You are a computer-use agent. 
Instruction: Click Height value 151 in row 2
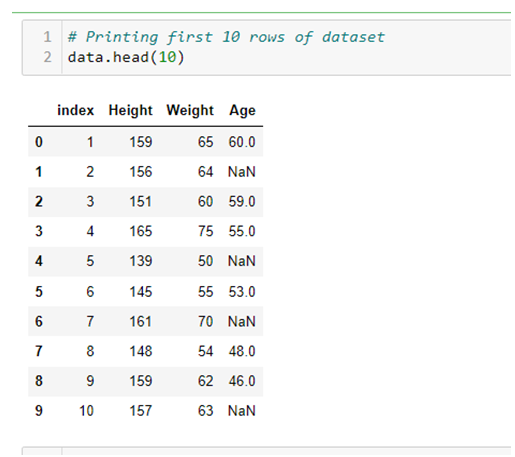tap(141, 202)
